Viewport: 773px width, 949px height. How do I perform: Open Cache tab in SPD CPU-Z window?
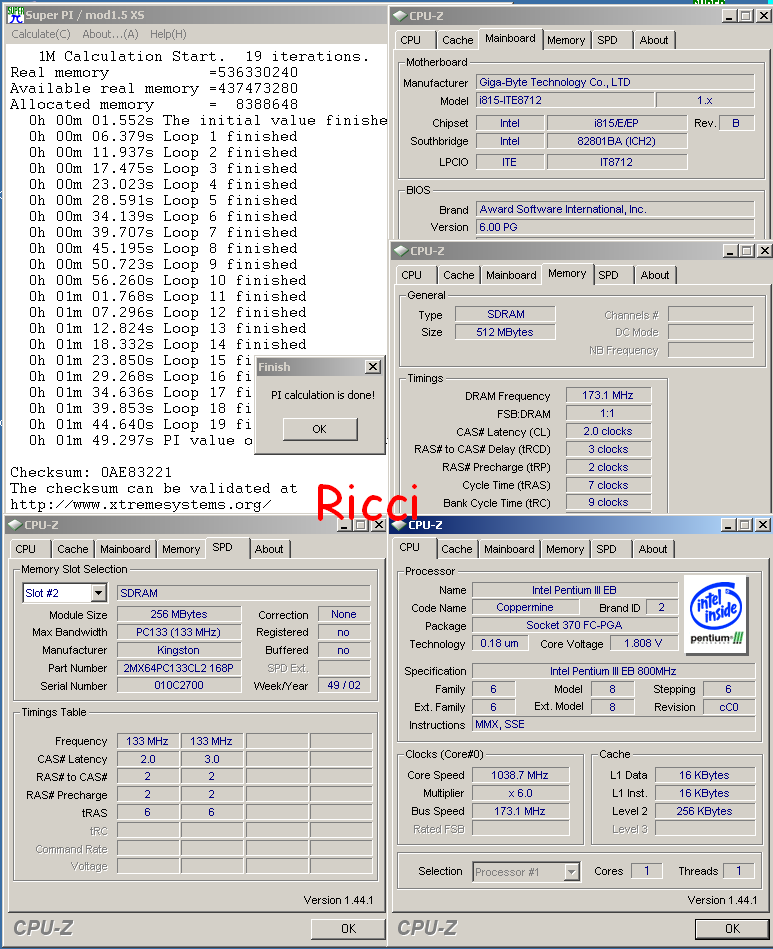(x=73, y=549)
